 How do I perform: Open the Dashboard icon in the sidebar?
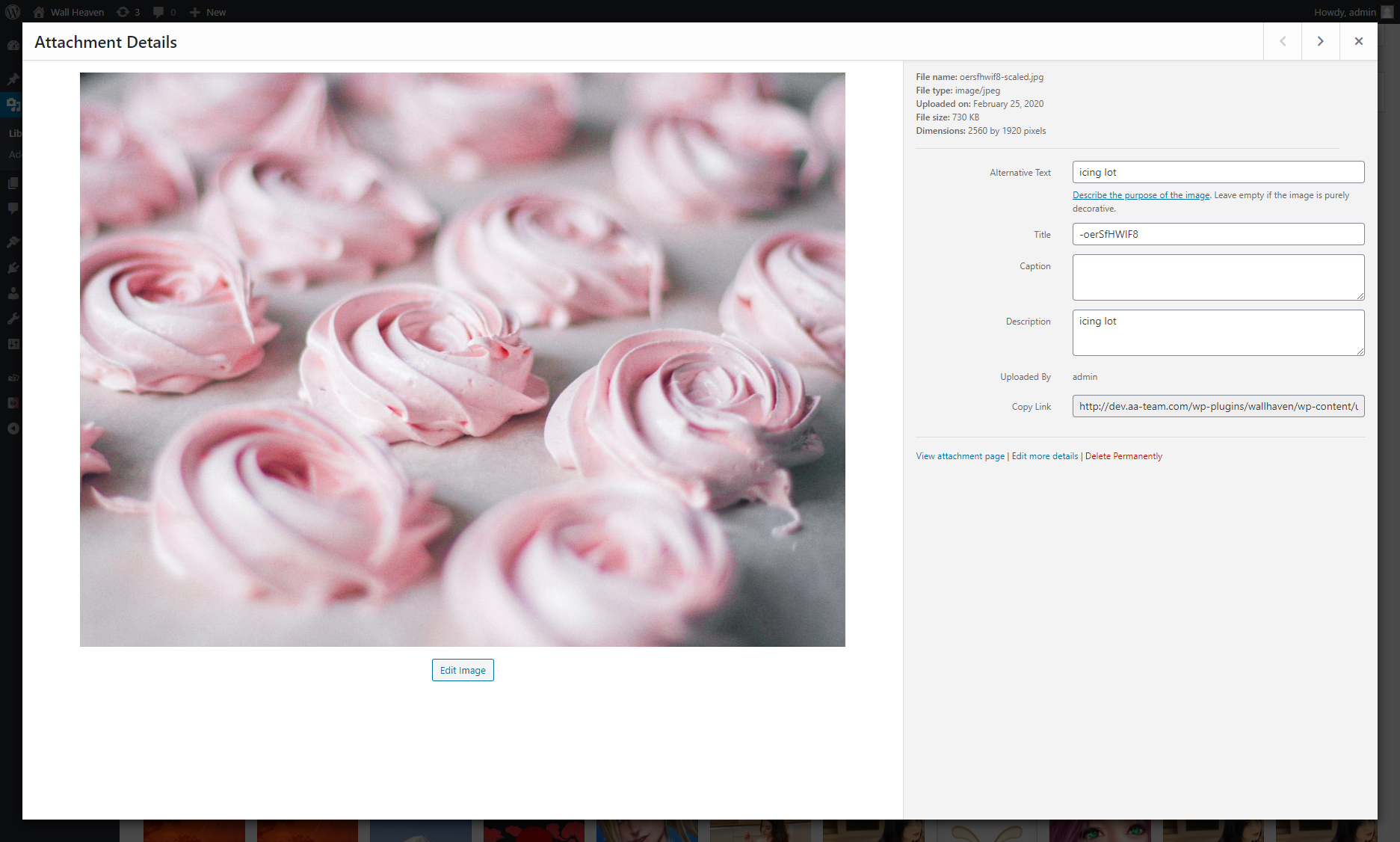pos(13,45)
